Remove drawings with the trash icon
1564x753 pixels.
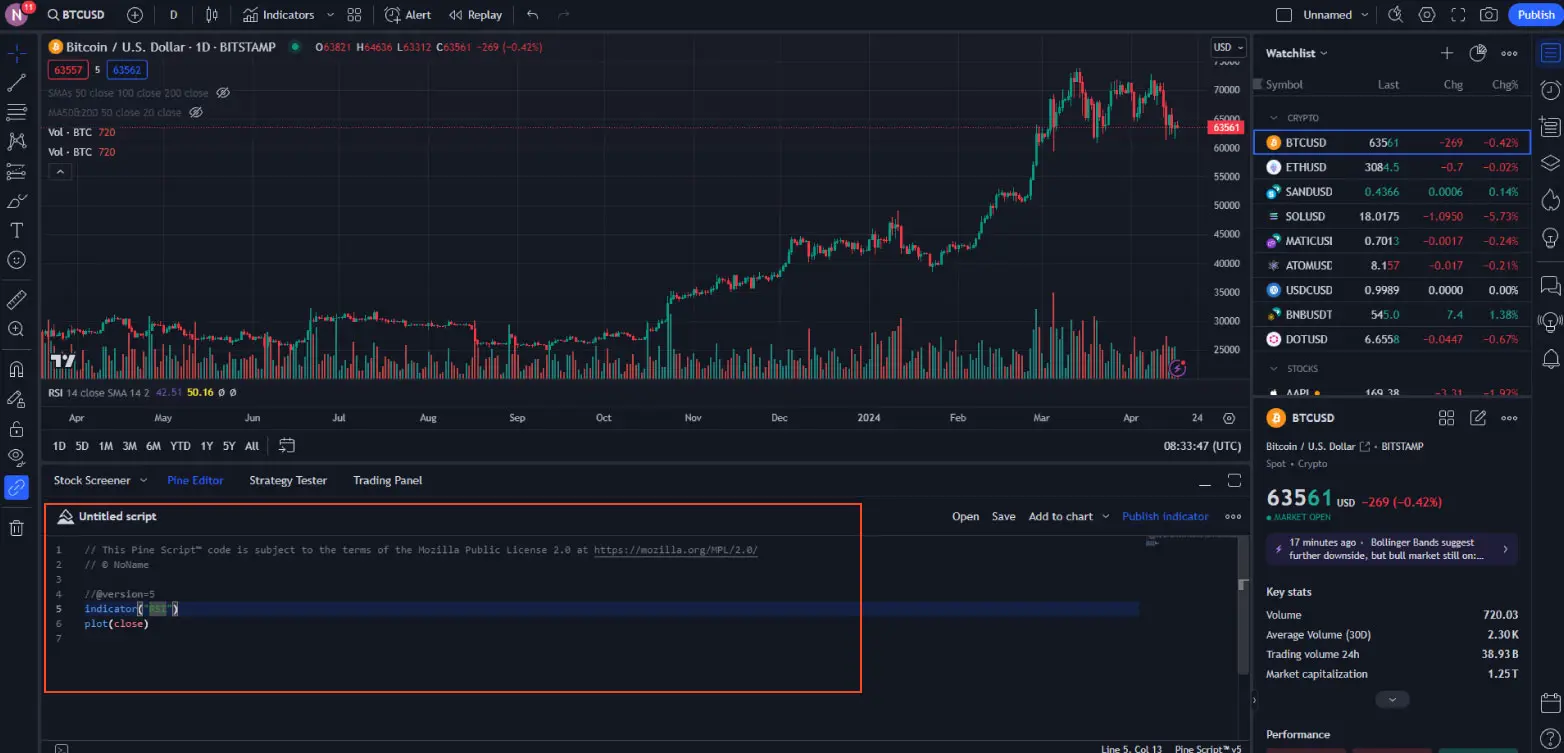tap(17, 528)
